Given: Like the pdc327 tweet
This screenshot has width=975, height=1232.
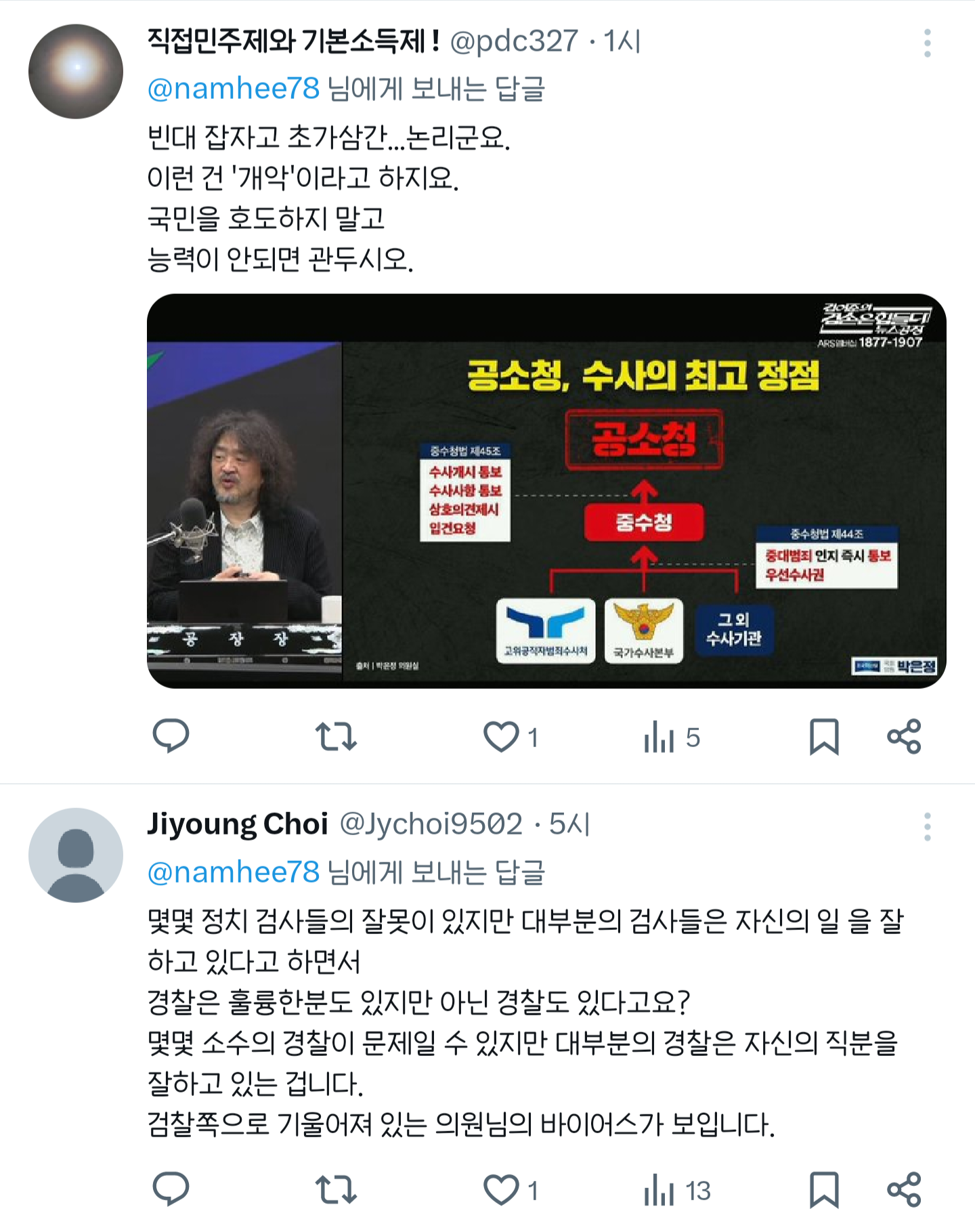Looking at the screenshot, I should (511, 737).
